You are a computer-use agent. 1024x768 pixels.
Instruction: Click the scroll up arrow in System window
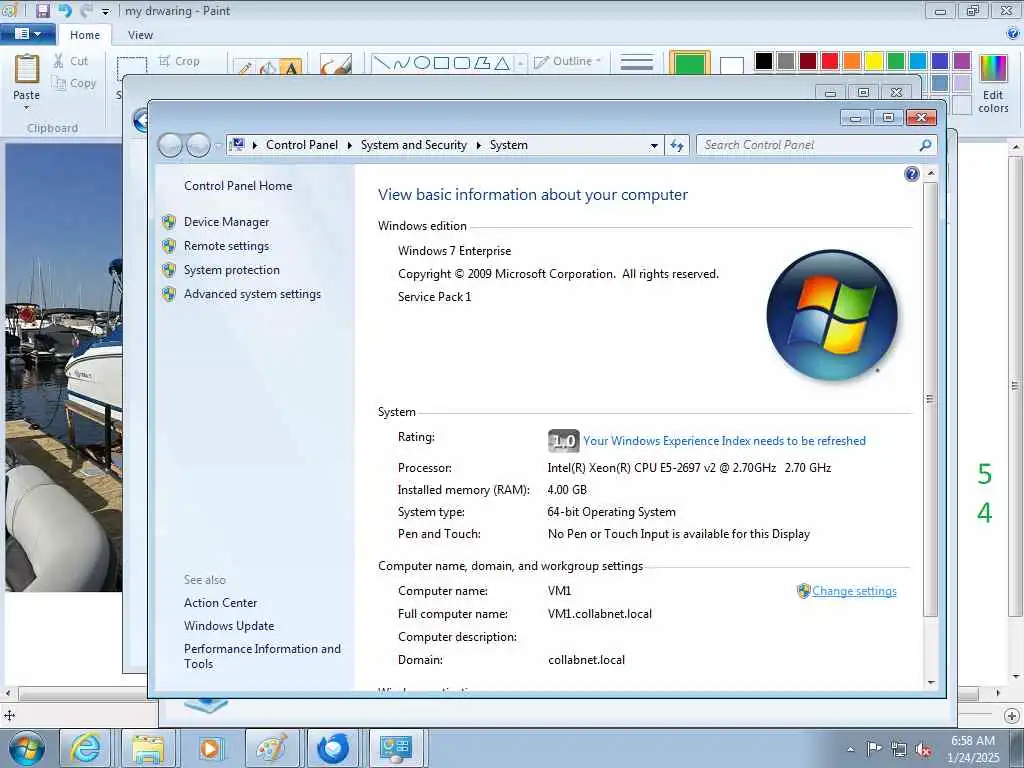click(x=931, y=174)
